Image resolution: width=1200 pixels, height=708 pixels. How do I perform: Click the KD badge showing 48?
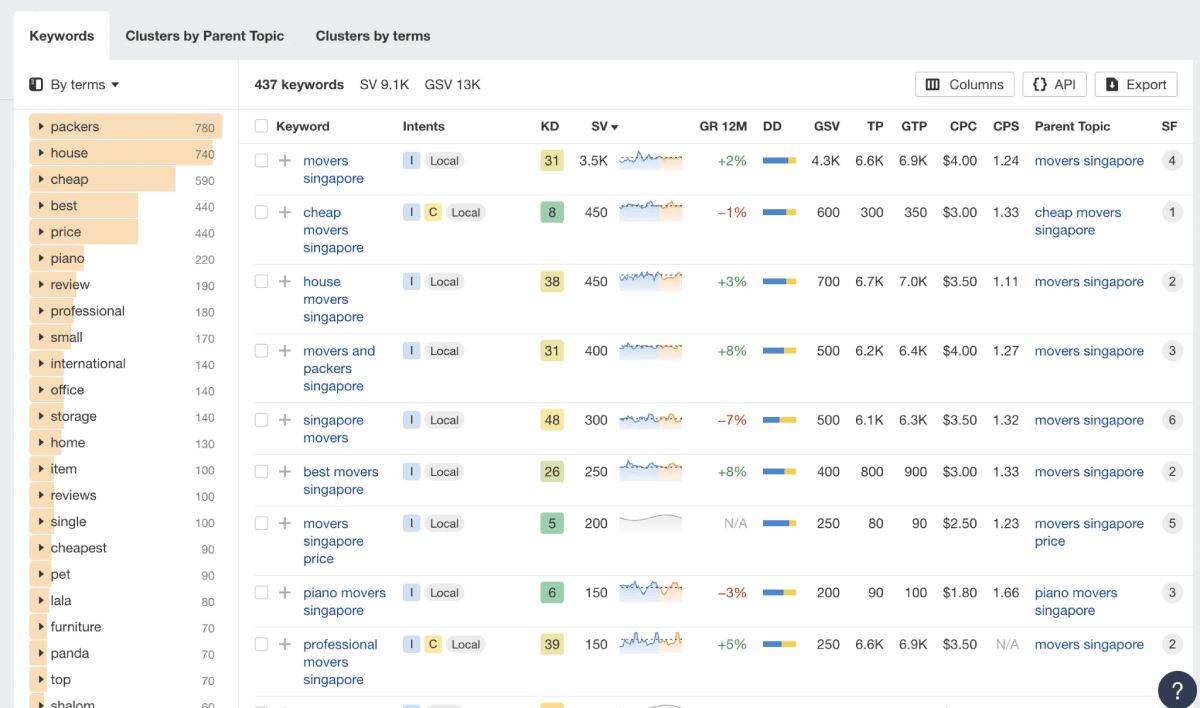[x=552, y=421]
